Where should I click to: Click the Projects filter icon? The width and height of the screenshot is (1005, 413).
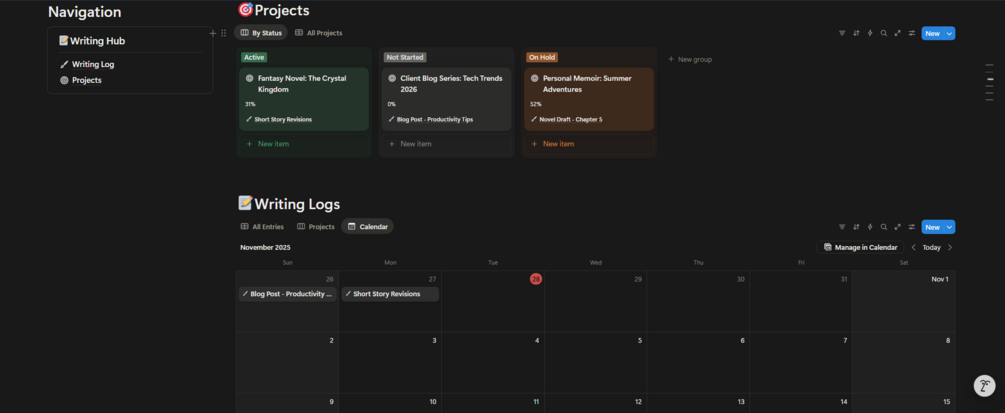842,33
